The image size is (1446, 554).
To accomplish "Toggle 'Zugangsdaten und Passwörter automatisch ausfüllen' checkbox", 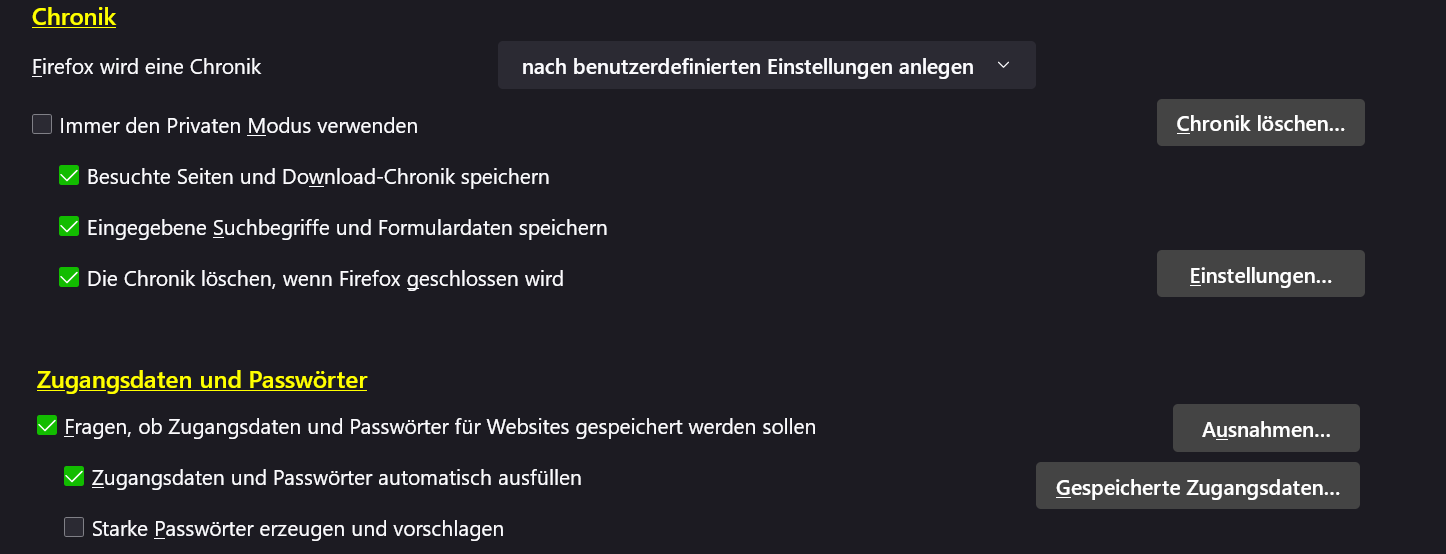I will (x=74, y=477).
